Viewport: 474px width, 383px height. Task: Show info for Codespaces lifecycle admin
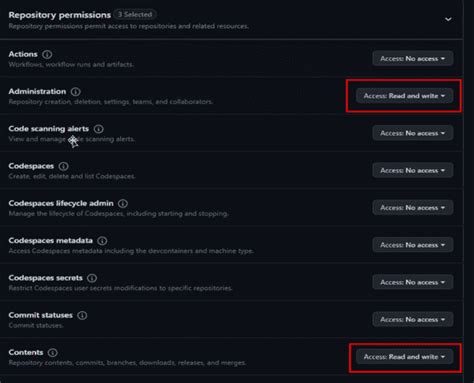[123, 203]
